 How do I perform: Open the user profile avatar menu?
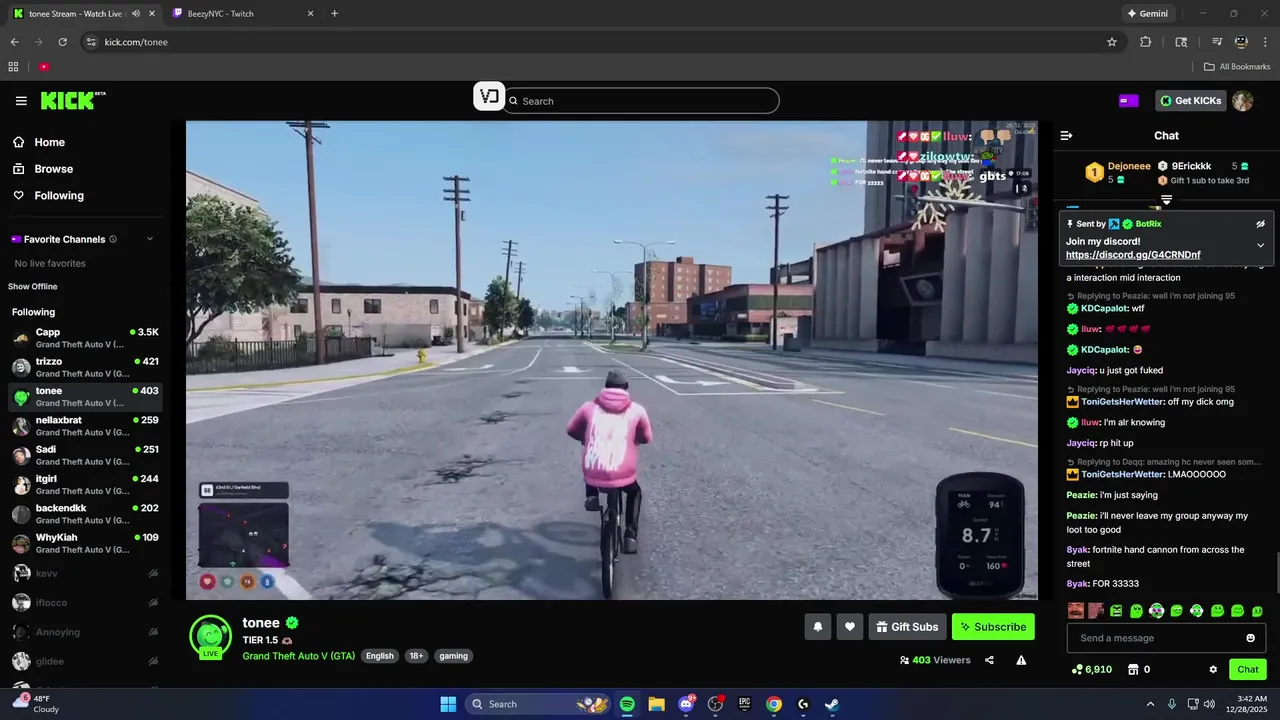1242,101
